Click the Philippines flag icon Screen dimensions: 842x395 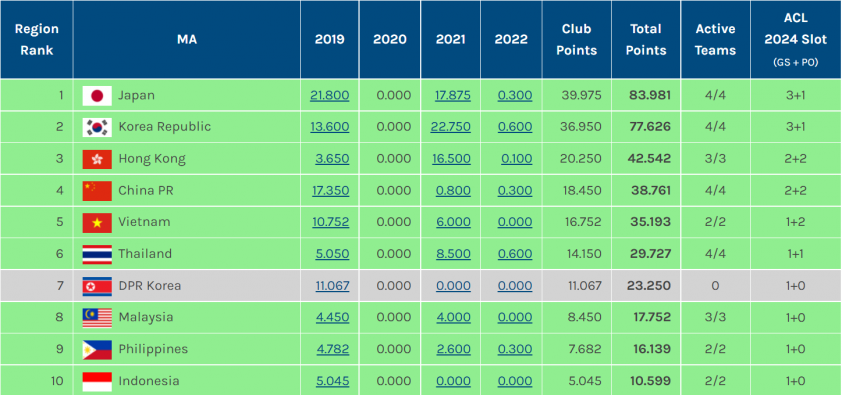click(97, 349)
